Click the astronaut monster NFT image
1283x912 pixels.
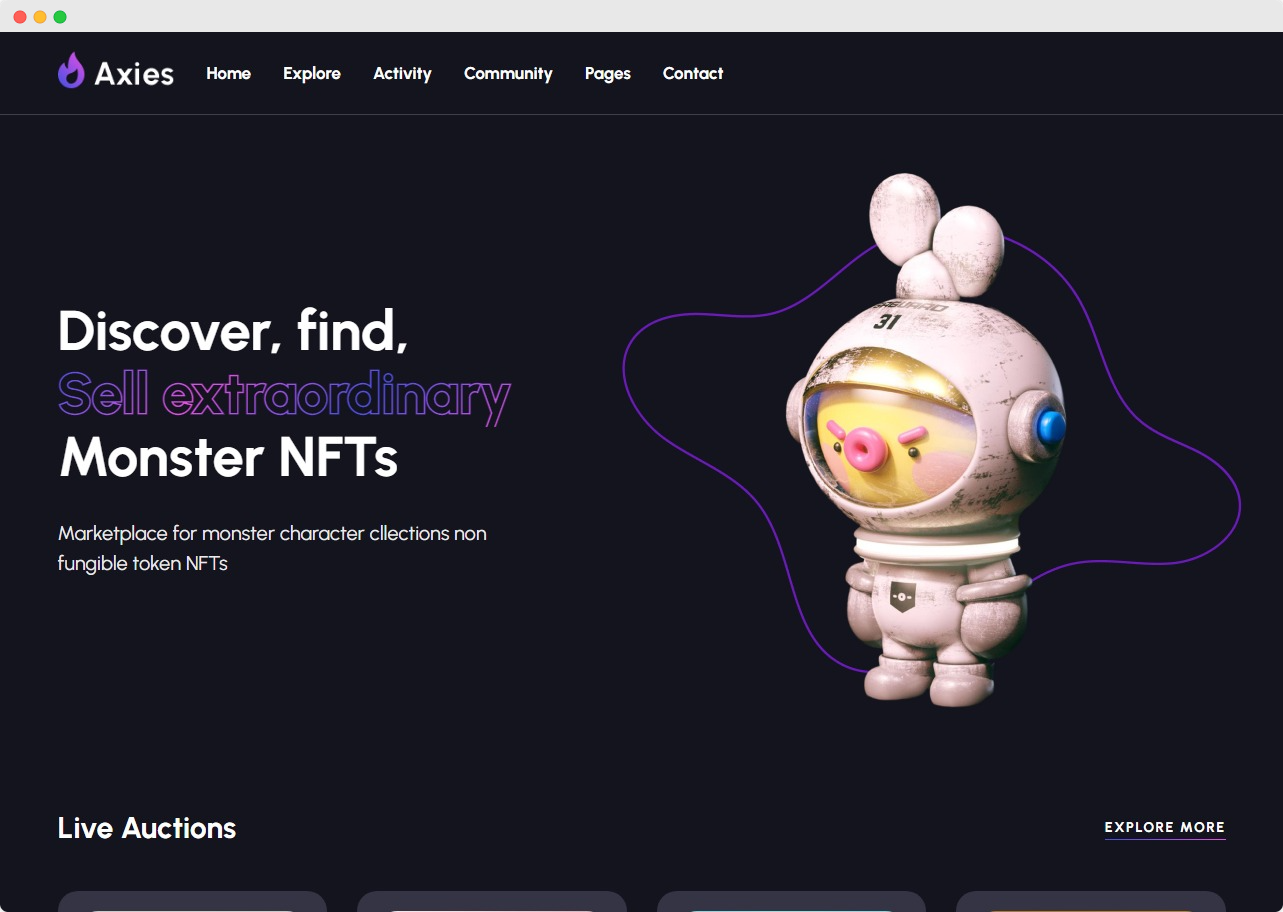tap(926, 440)
